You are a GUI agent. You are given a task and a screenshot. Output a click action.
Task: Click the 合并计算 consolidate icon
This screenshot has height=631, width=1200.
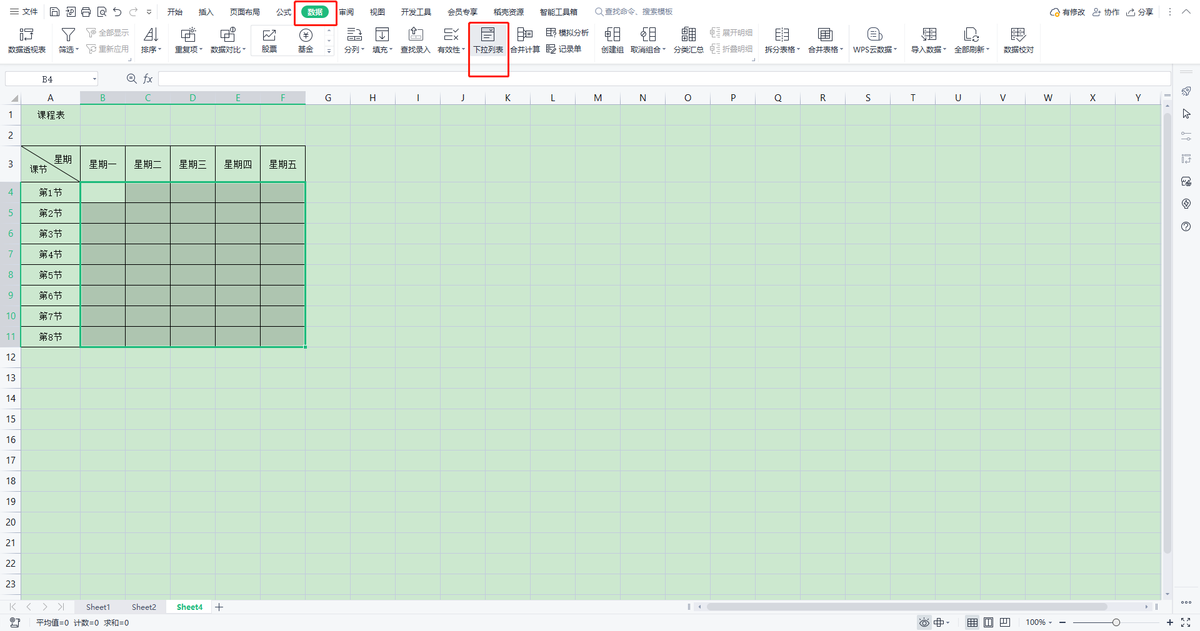pos(525,35)
